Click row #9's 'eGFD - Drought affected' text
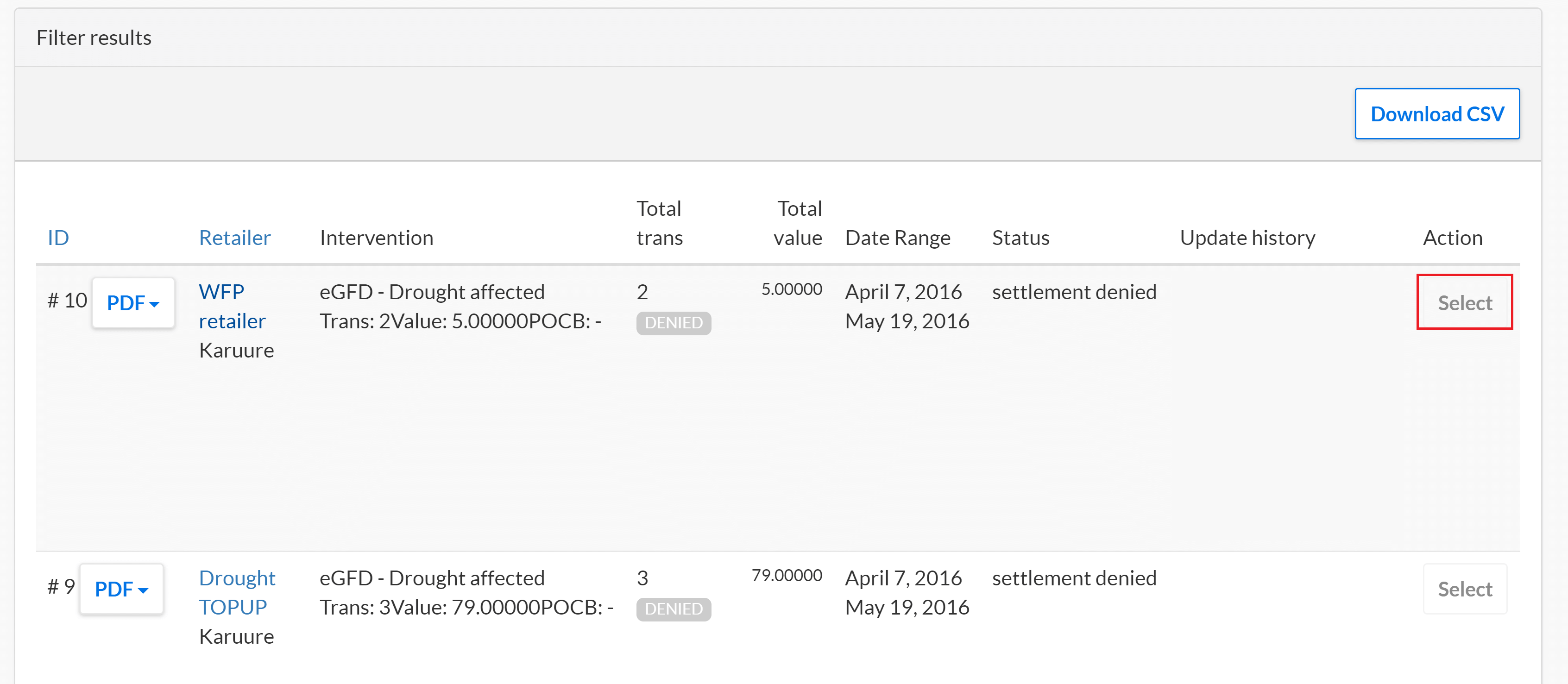Viewport: 1568px width, 684px height. point(432,577)
